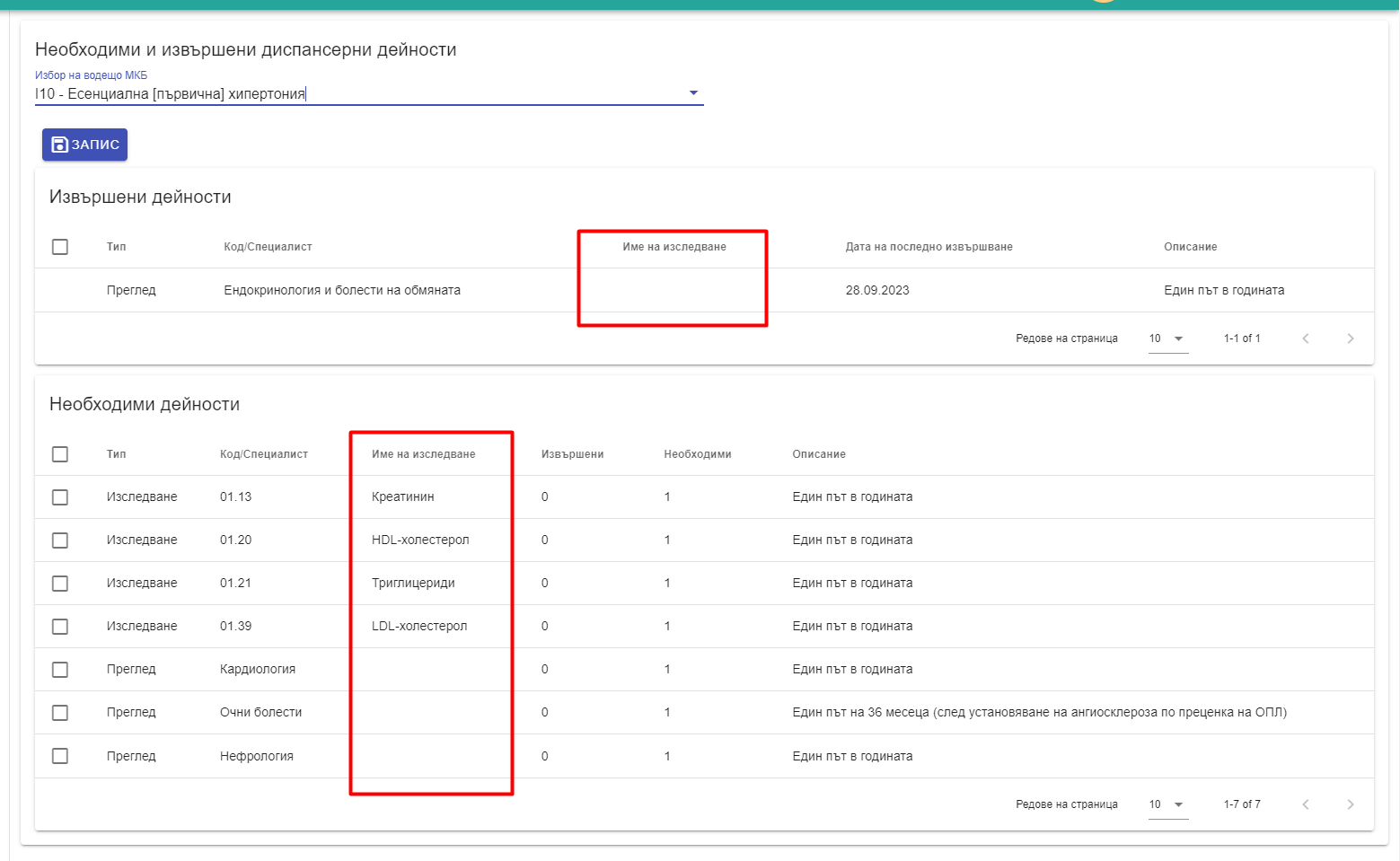
Task: Click Дата на последно извършване column header
Action: click(929, 247)
